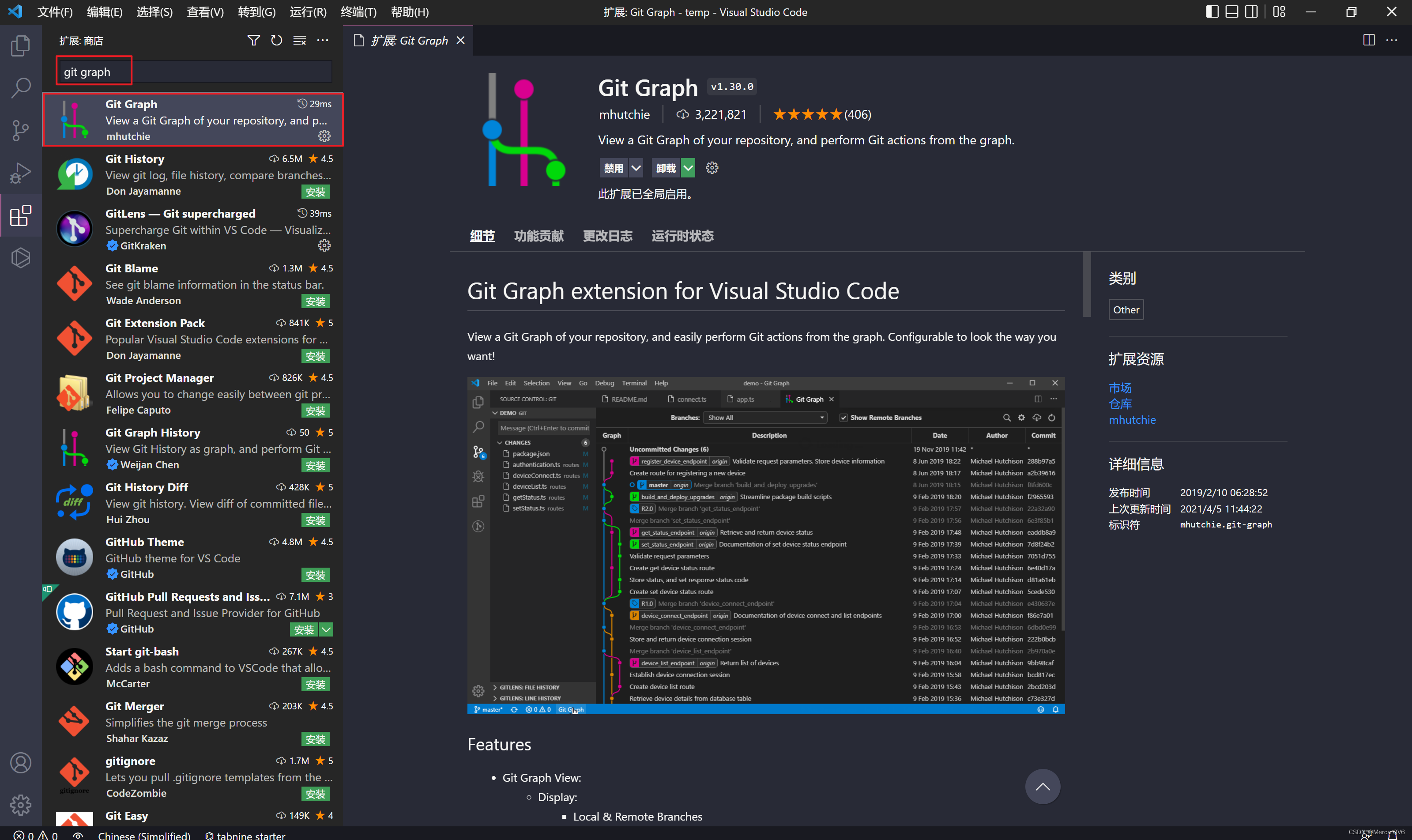1412x840 pixels.
Task: Click the filter extensions funnel icon
Action: [x=253, y=40]
